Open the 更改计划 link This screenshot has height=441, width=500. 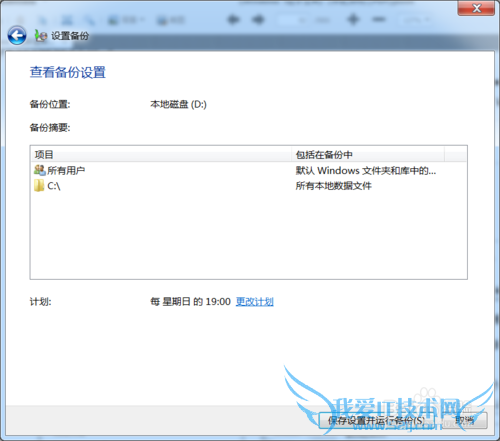coord(255,302)
